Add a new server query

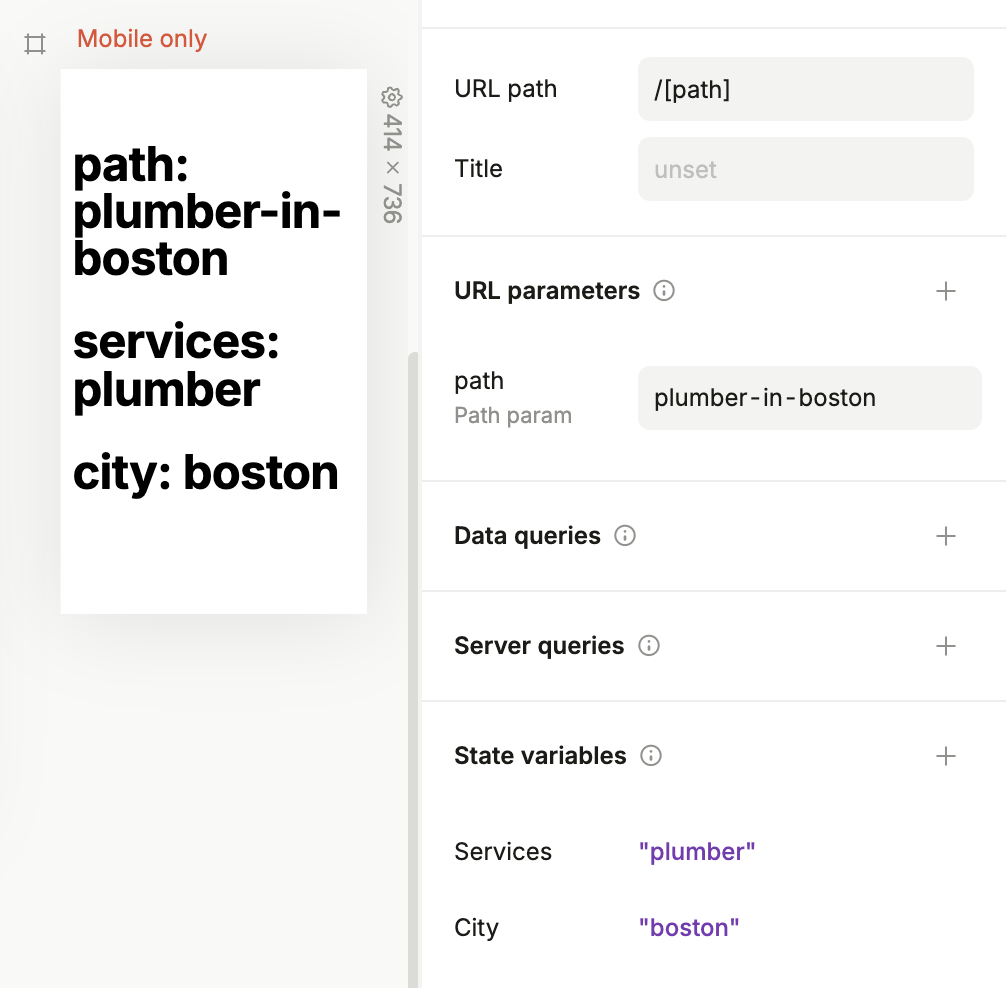[945, 646]
